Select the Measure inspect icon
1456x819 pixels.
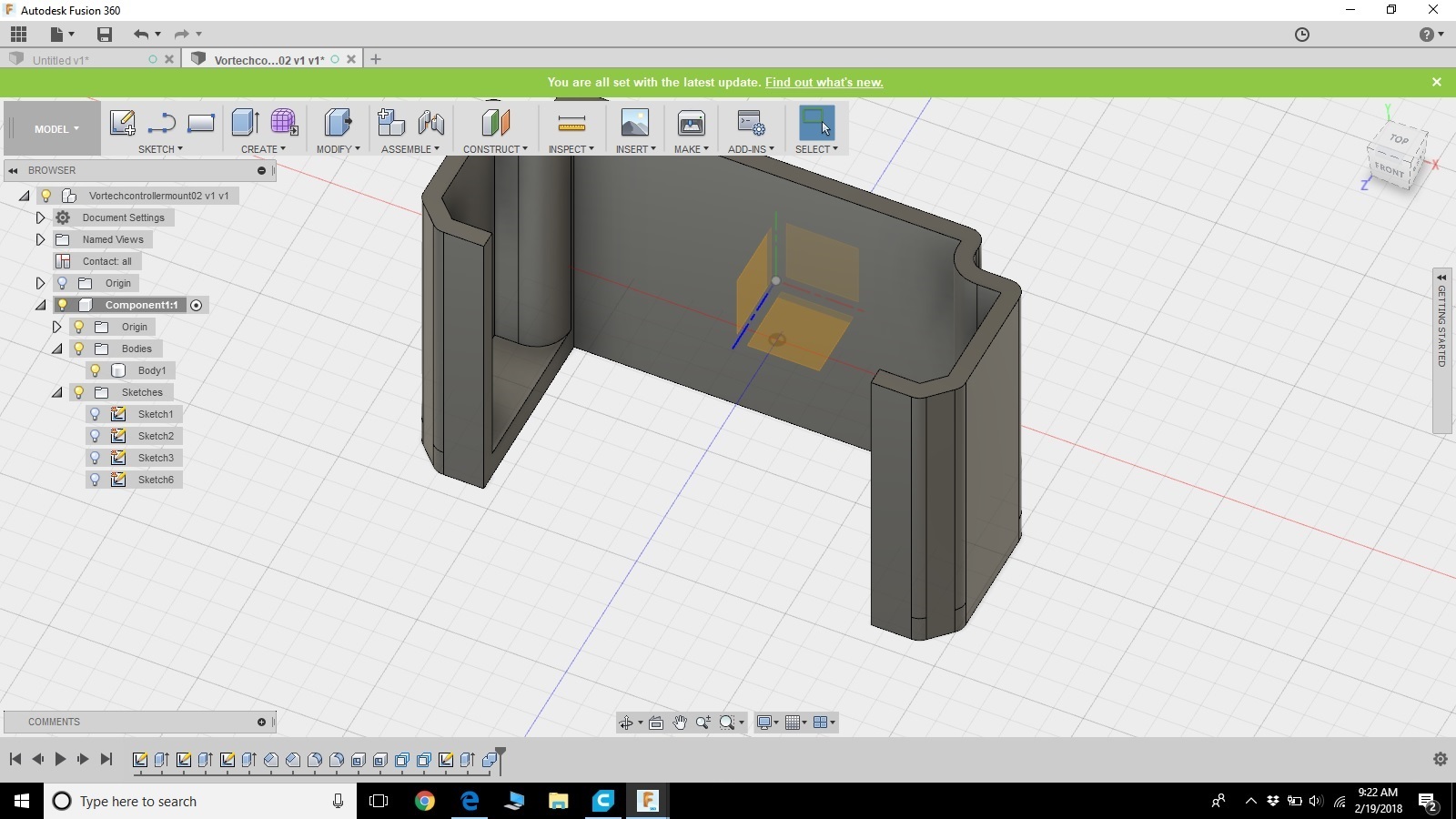click(571, 123)
